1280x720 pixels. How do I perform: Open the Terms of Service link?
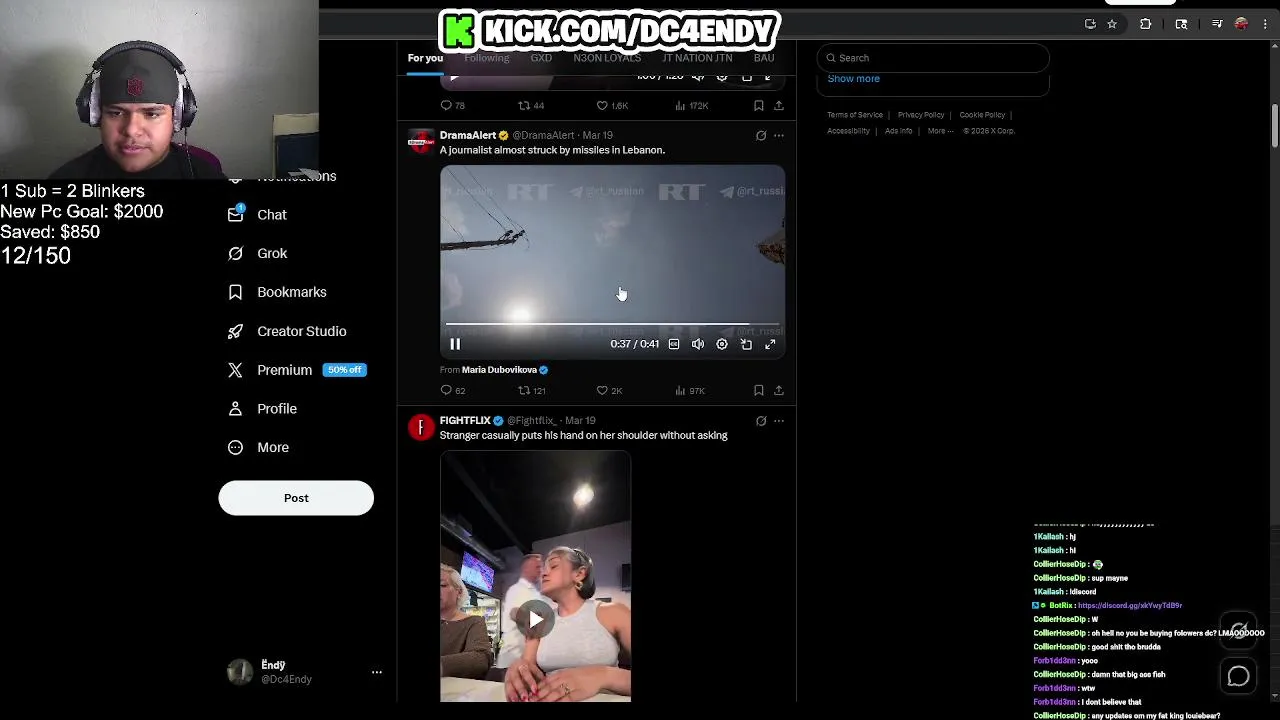[x=855, y=115]
